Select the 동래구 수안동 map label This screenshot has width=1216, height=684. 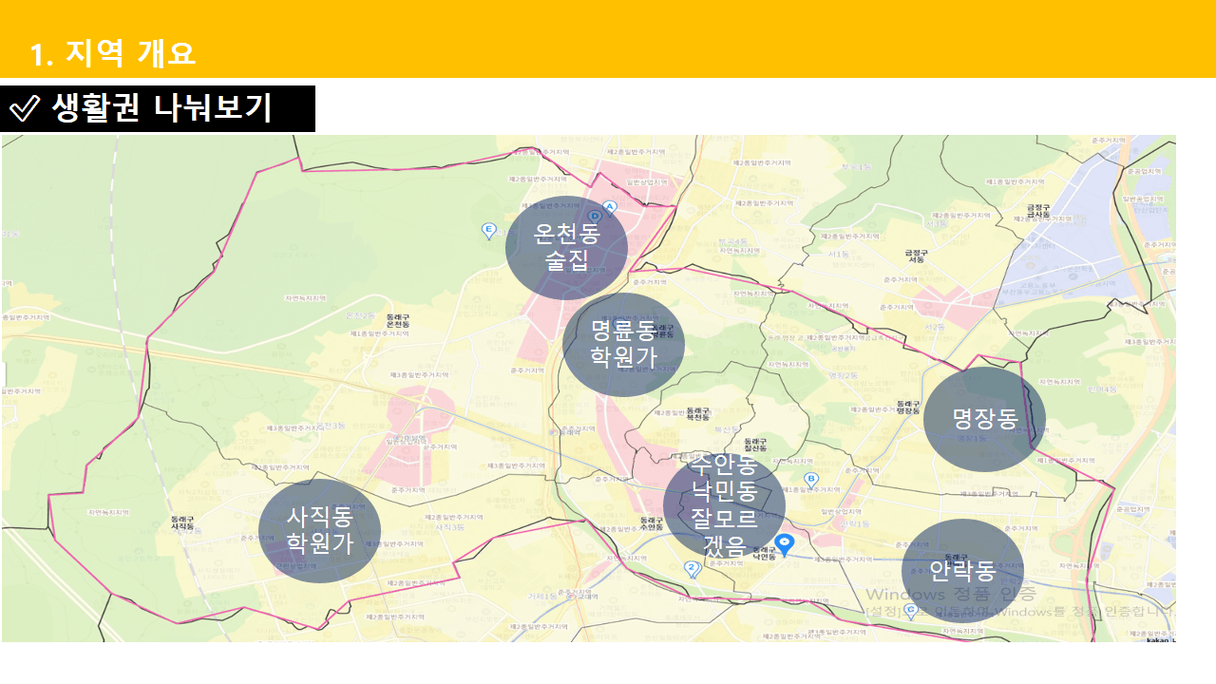point(651,524)
